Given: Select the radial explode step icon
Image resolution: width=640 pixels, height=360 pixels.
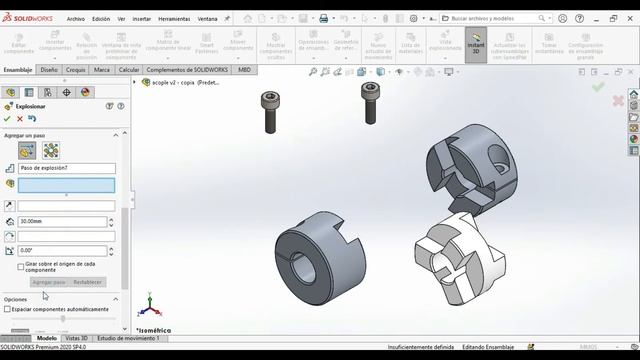Looking at the screenshot, I should 51,151.
